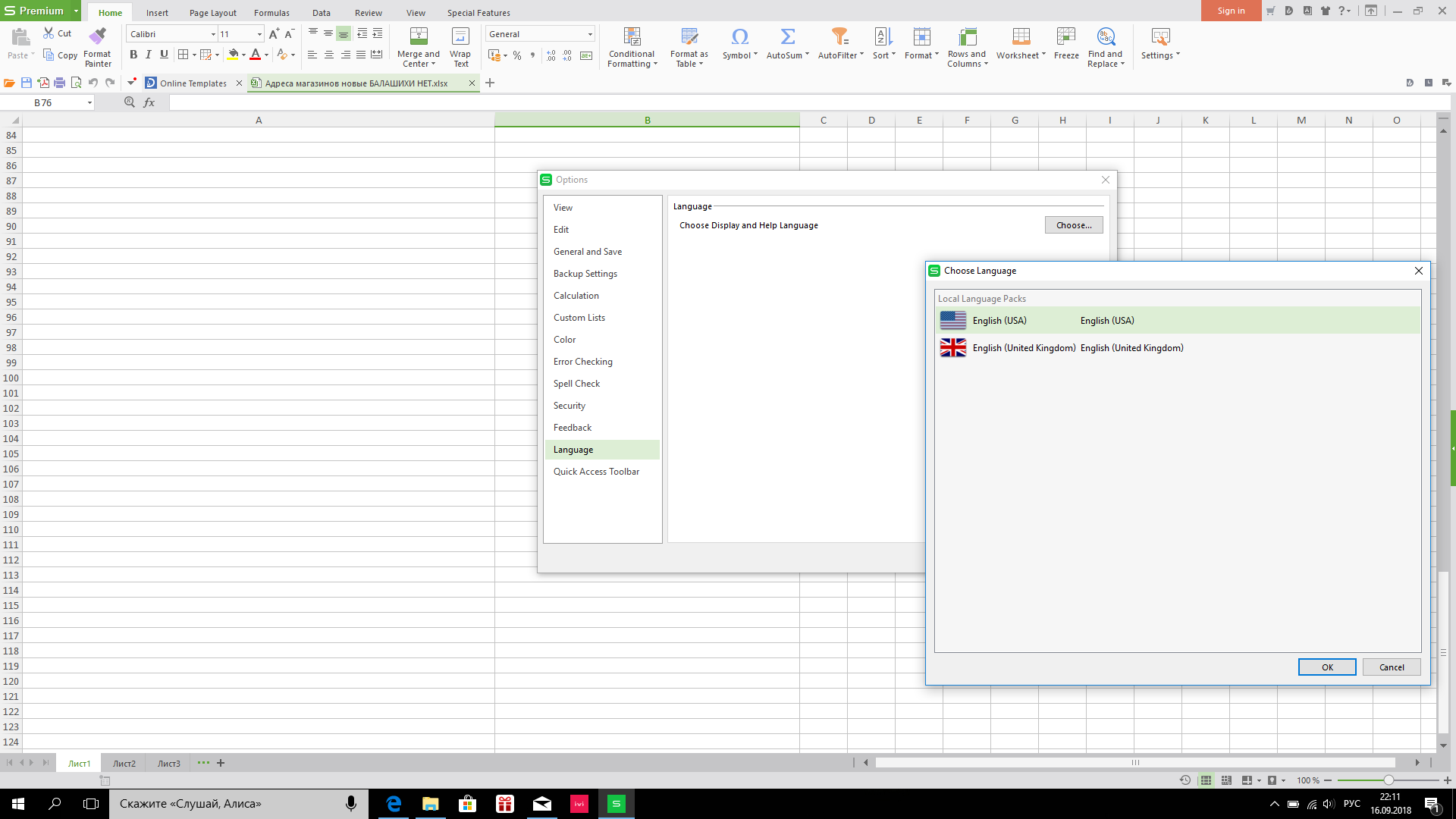This screenshot has height=819, width=1456.
Task: Select Spell Check in Options list
Action: (576, 384)
